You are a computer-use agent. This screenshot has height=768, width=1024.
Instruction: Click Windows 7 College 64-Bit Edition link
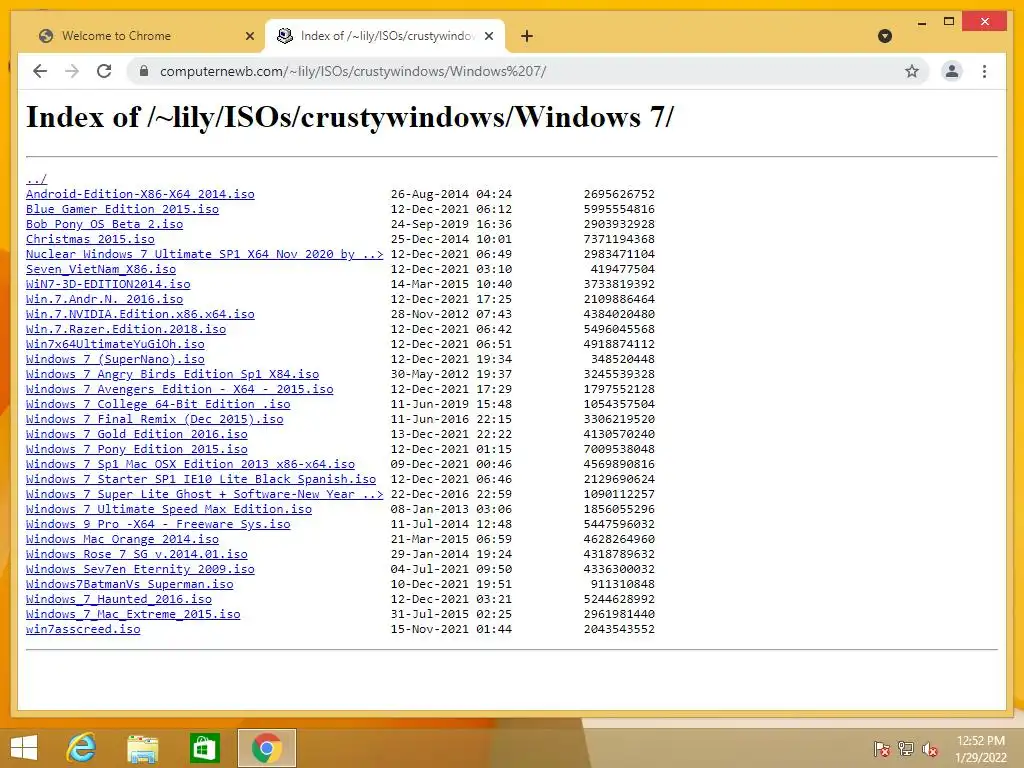click(x=158, y=404)
